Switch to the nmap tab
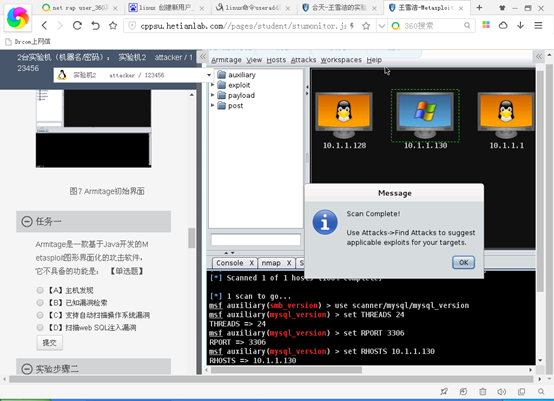The width and height of the screenshot is (554, 401). pyautogui.click(x=271, y=263)
